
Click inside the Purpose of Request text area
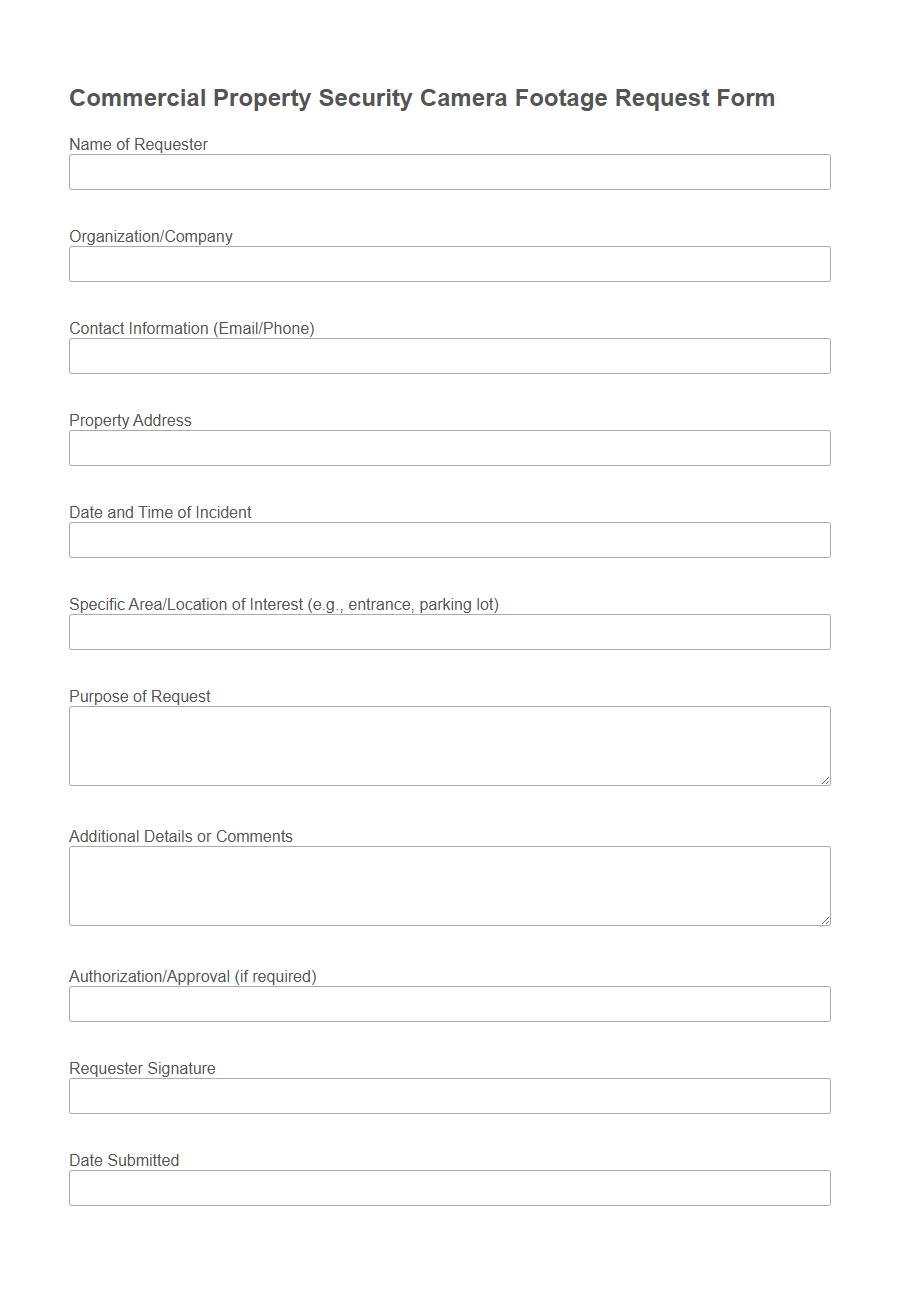(449, 745)
